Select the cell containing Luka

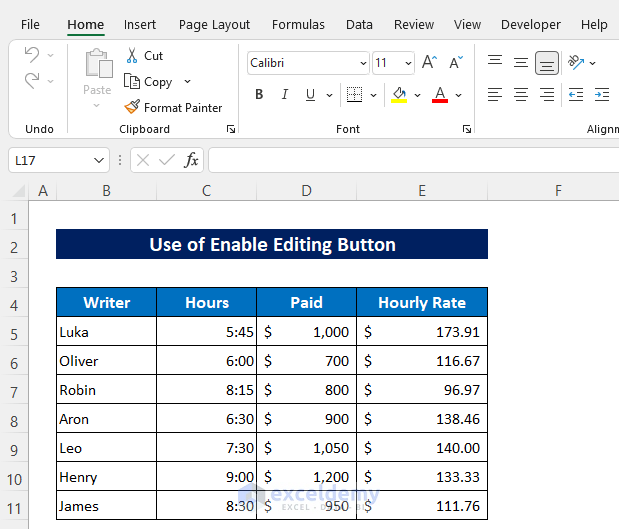tap(107, 332)
